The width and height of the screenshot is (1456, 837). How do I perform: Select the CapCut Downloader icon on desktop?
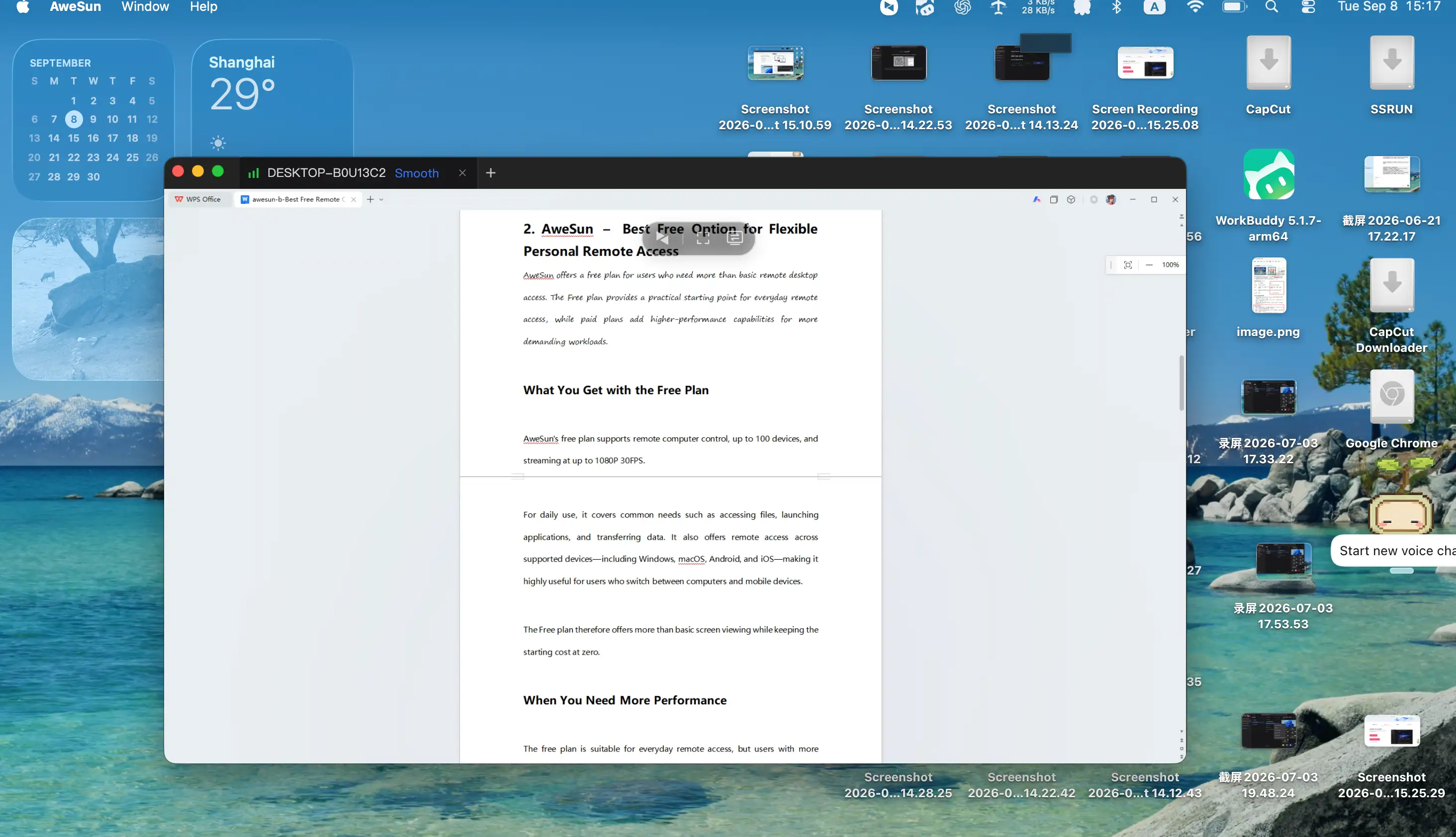(x=1391, y=286)
